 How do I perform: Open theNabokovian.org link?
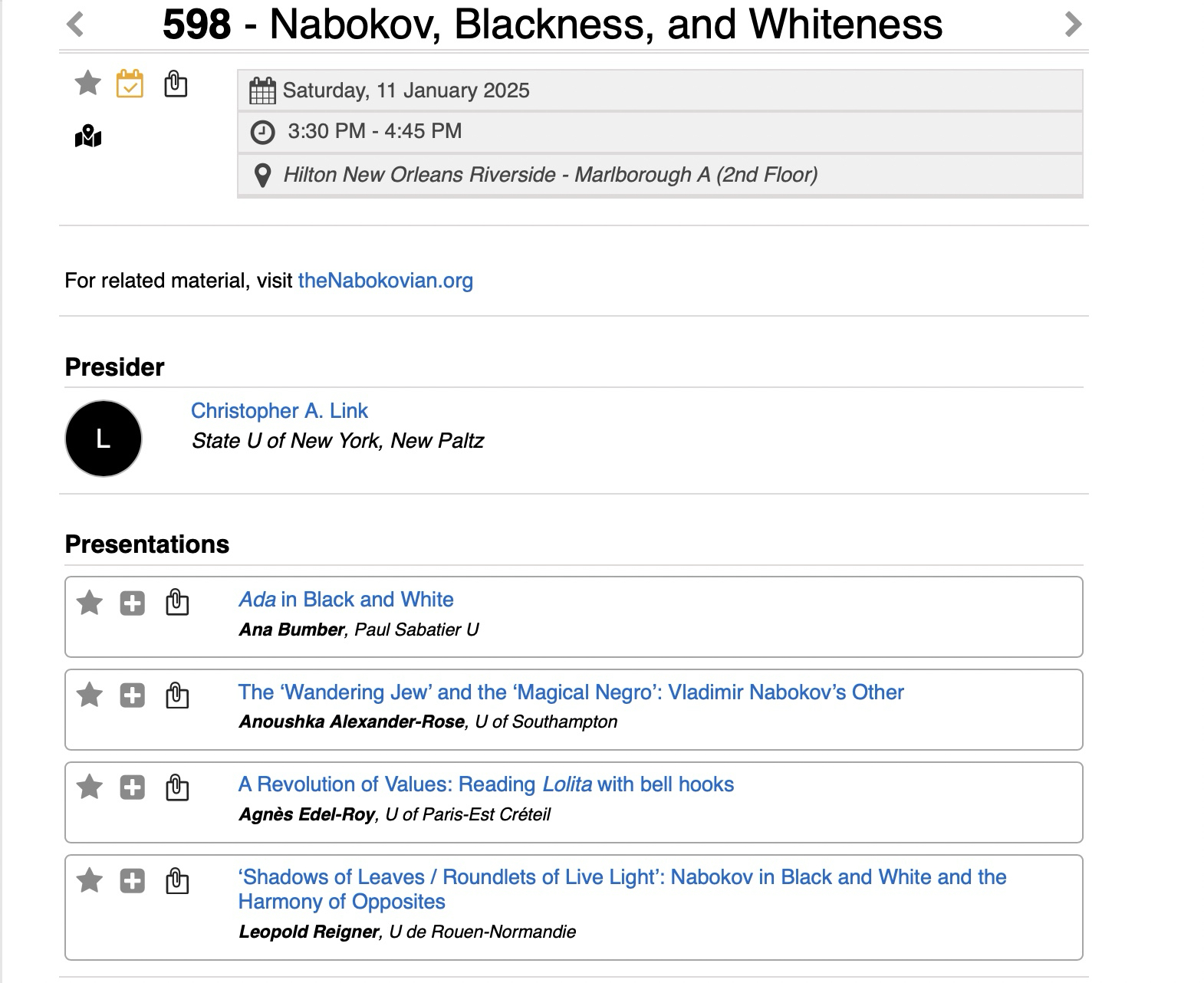(385, 281)
